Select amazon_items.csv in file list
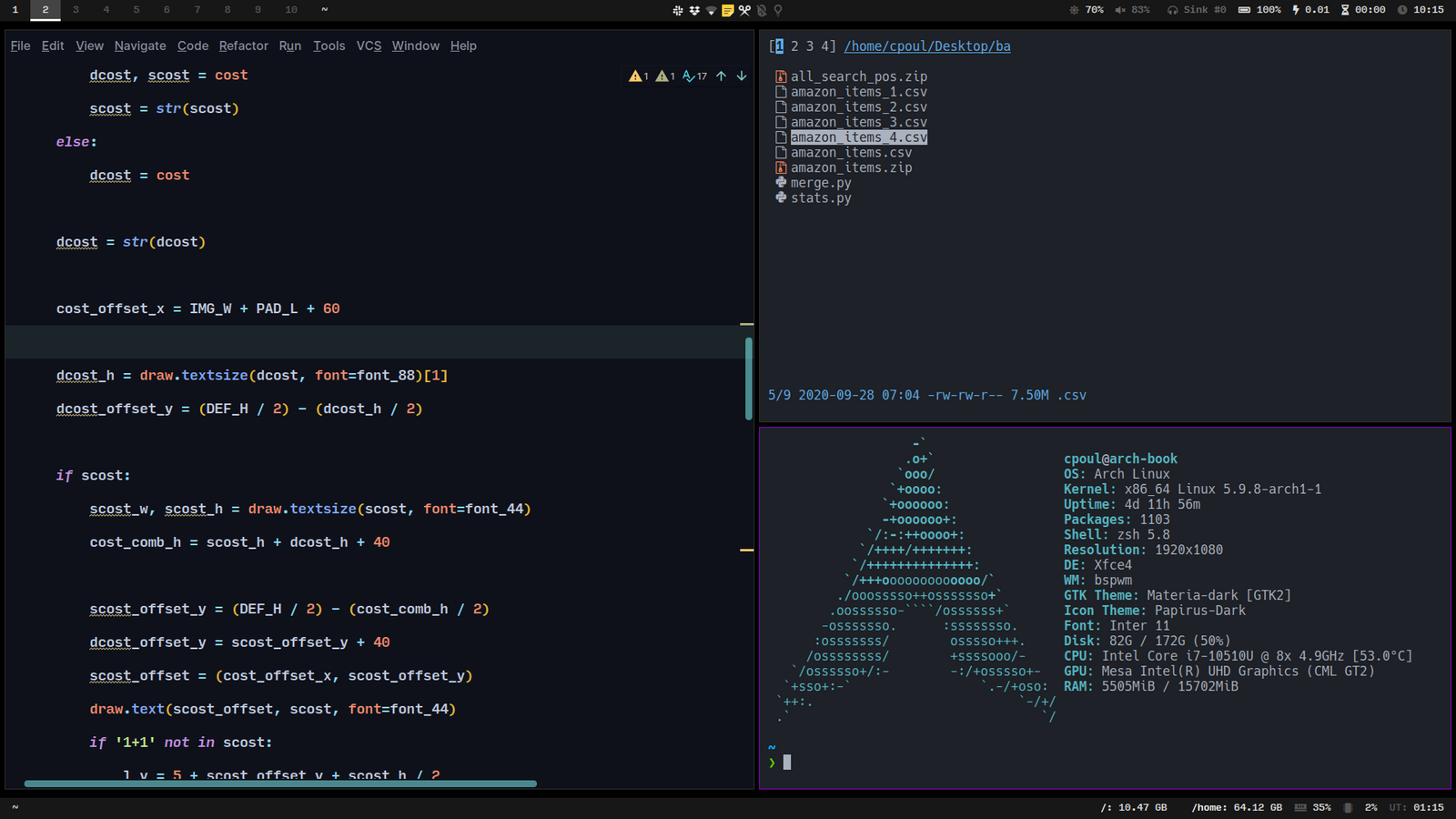 (851, 153)
